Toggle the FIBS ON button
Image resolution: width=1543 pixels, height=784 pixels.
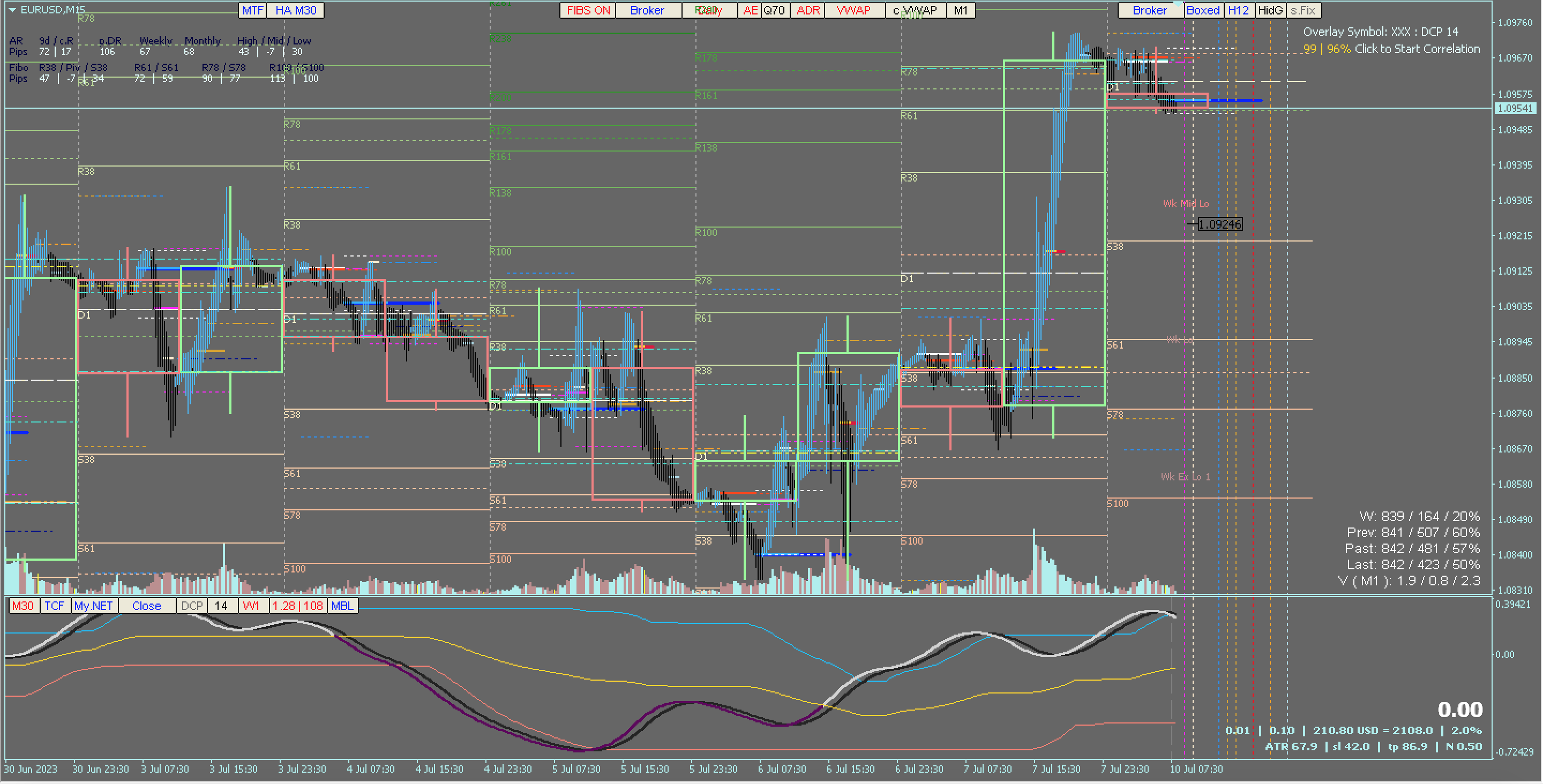tap(588, 10)
